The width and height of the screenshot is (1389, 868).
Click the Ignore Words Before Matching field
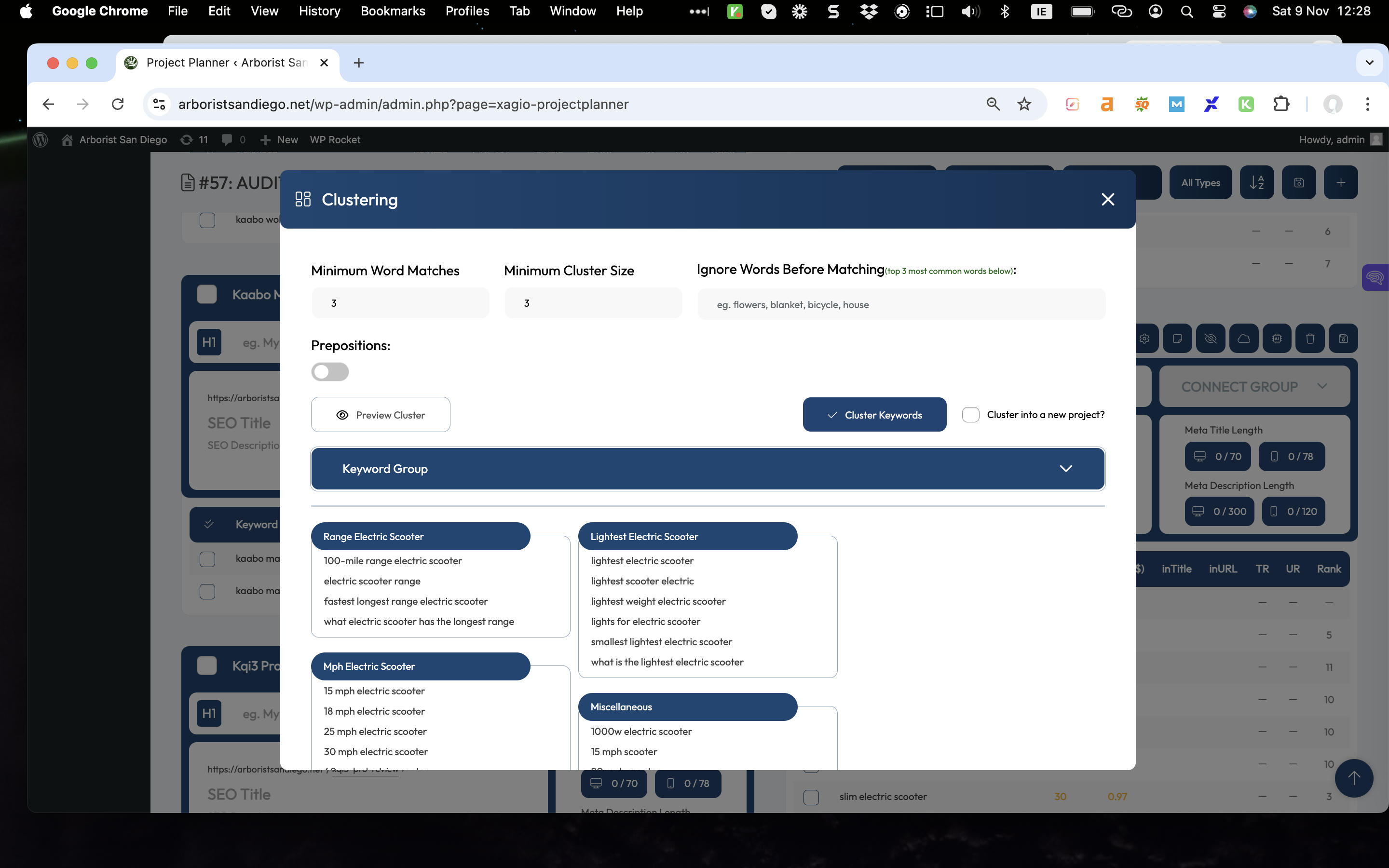[x=901, y=304]
